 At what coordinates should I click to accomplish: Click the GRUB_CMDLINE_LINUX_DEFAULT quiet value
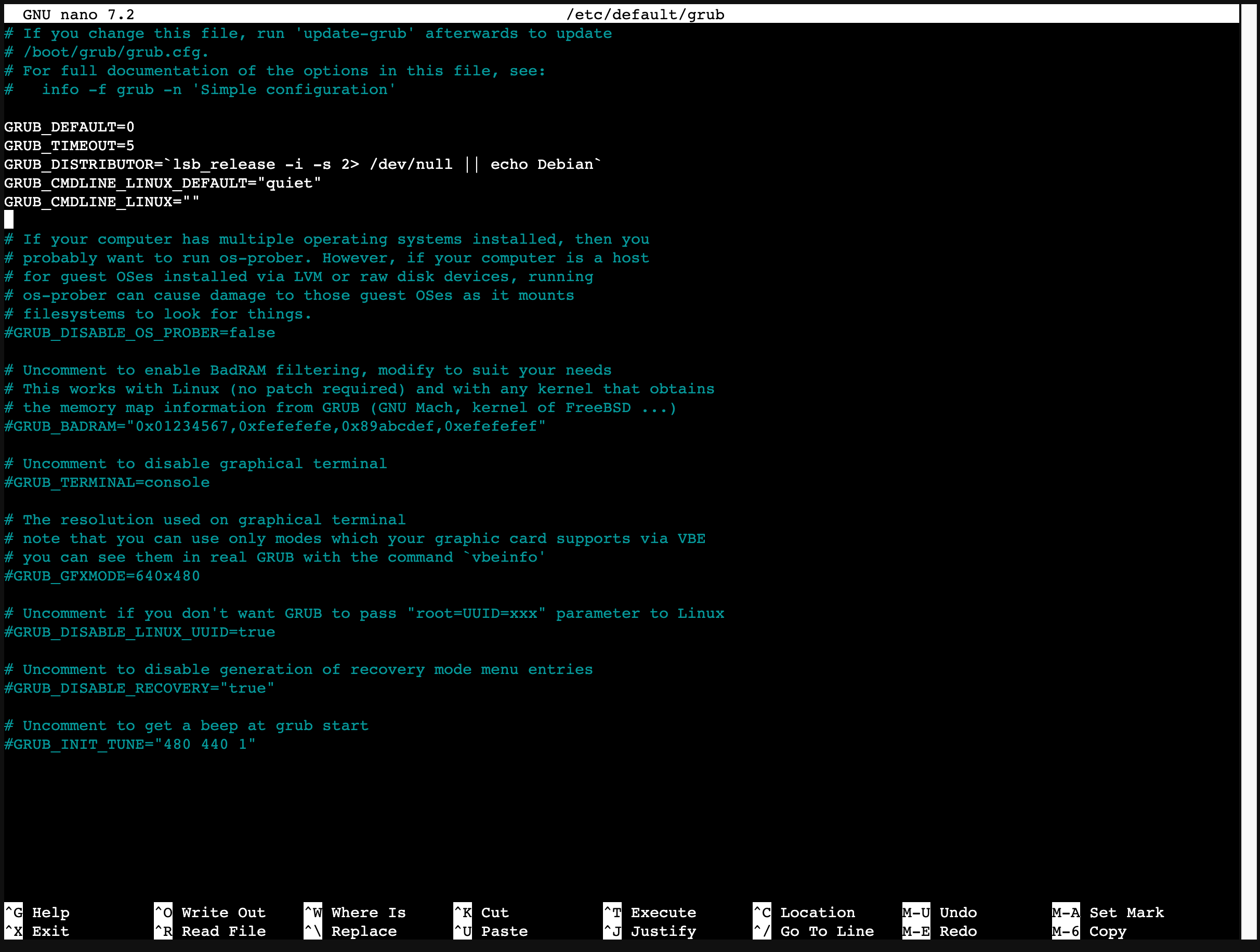click(x=290, y=183)
